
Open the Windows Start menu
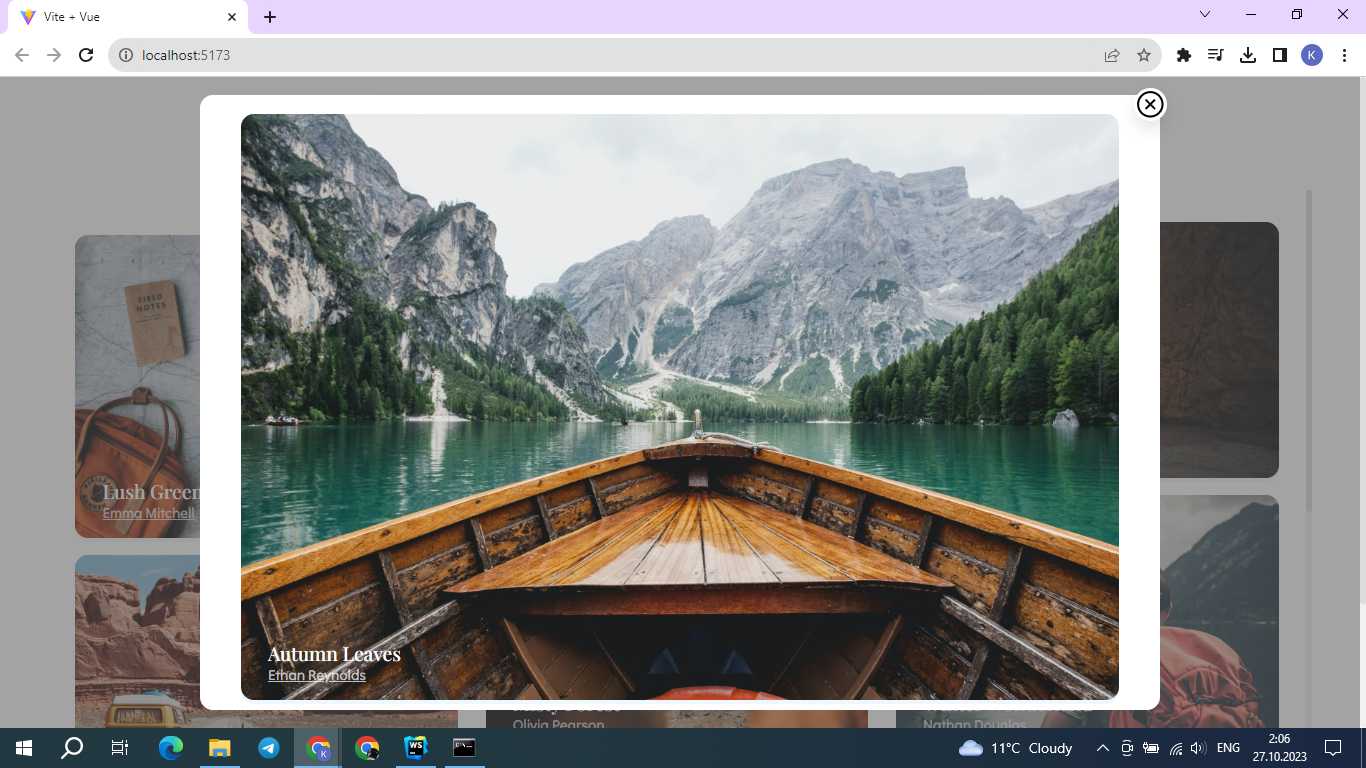tap(21, 747)
